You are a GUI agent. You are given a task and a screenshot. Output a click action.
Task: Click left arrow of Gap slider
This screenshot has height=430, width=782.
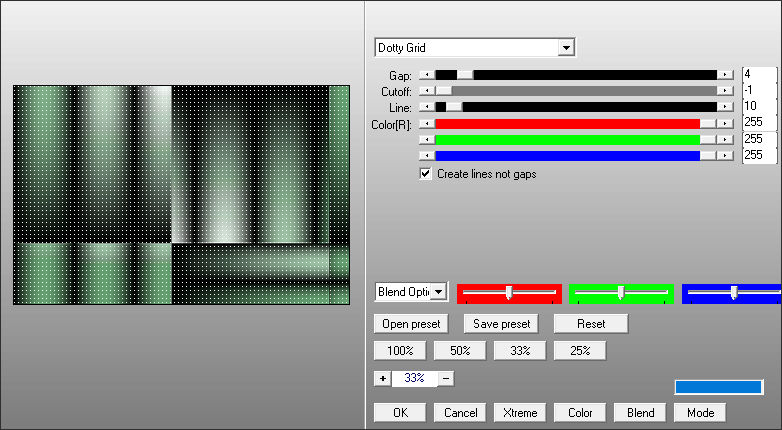click(x=427, y=75)
